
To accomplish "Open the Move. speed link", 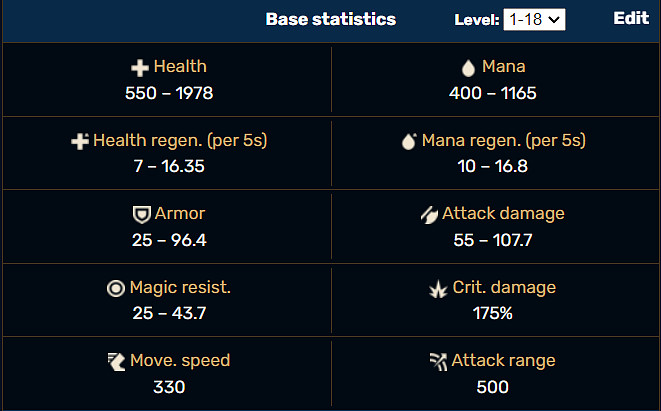I will coord(180,360).
